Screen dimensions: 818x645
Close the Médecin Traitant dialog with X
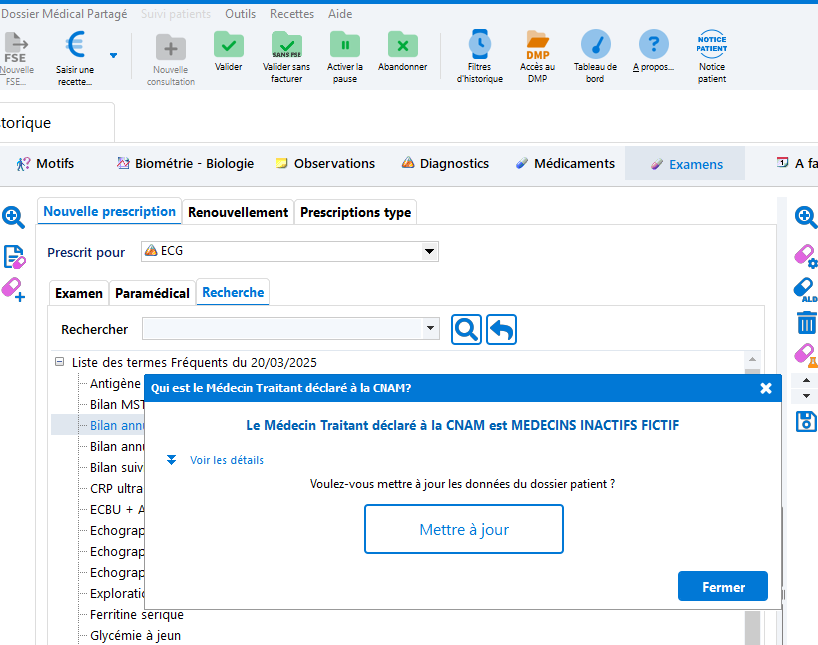tap(766, 388)
